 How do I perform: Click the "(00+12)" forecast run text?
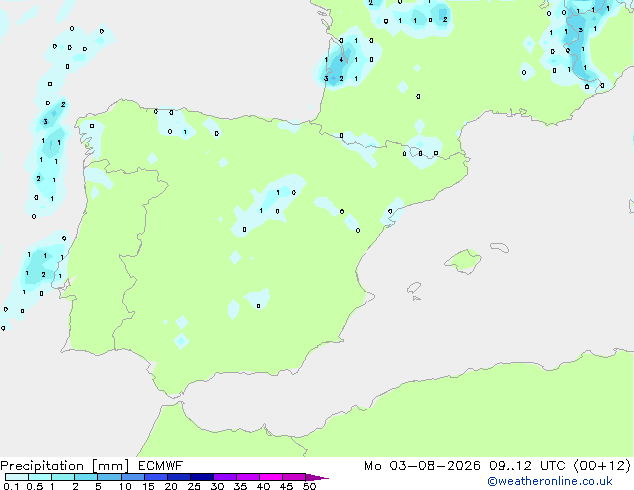(602, 466)
